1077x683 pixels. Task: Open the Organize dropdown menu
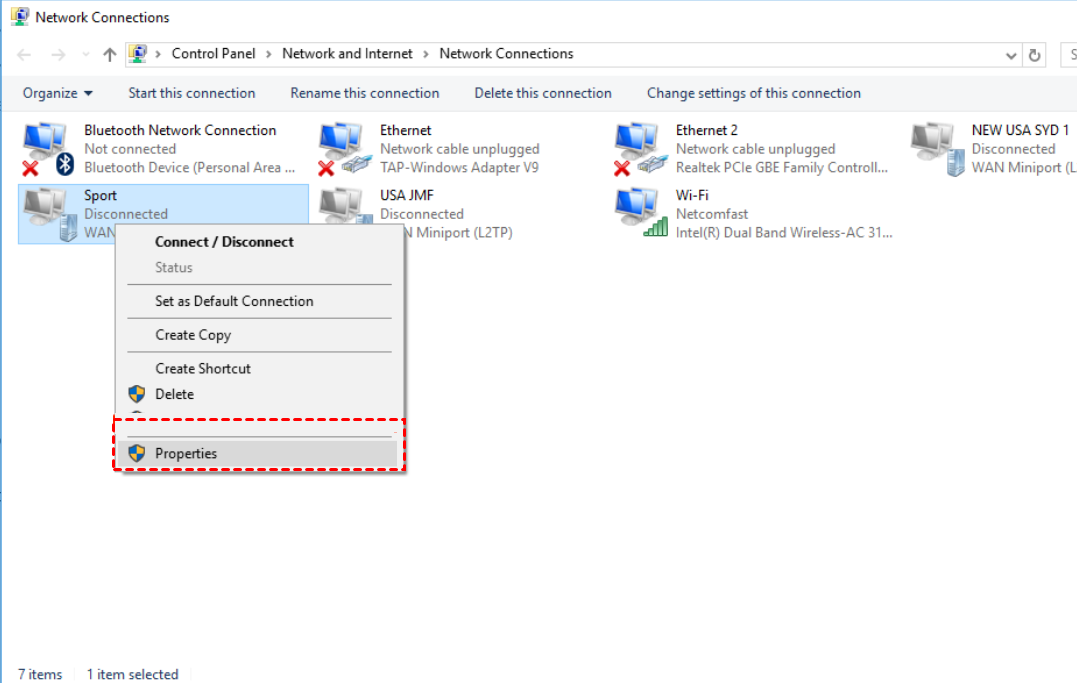pos(58,93)
